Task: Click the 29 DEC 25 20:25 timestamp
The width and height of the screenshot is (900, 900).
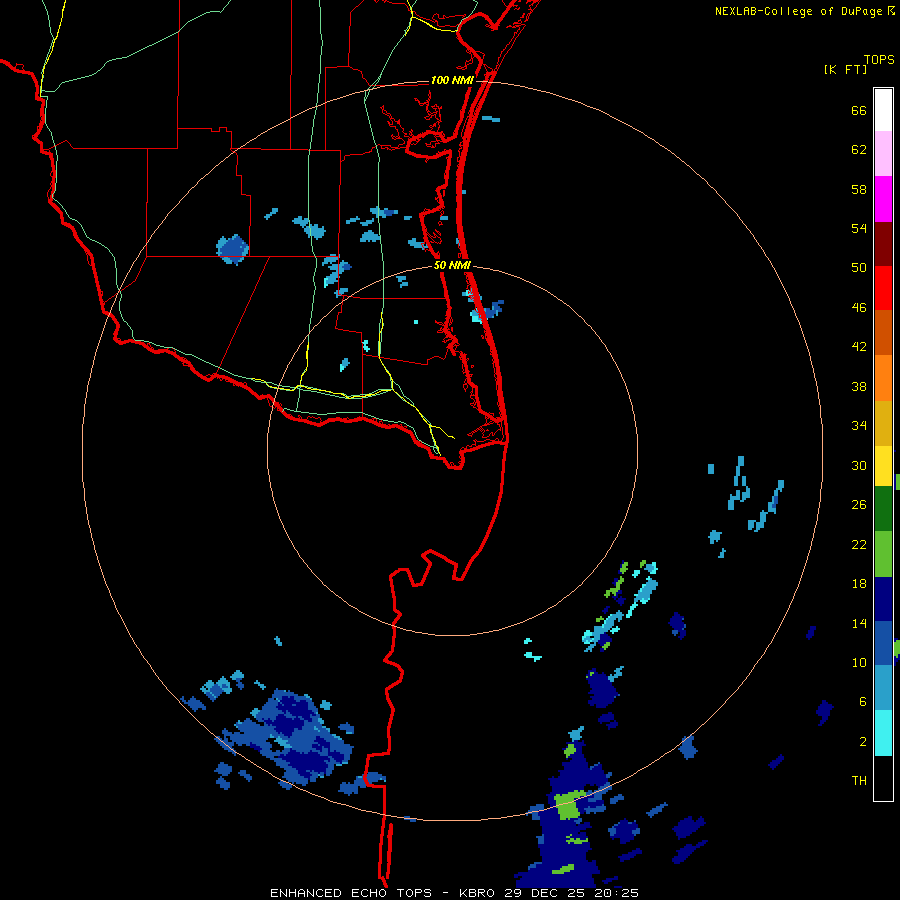Action: click(x=571, y=893)
